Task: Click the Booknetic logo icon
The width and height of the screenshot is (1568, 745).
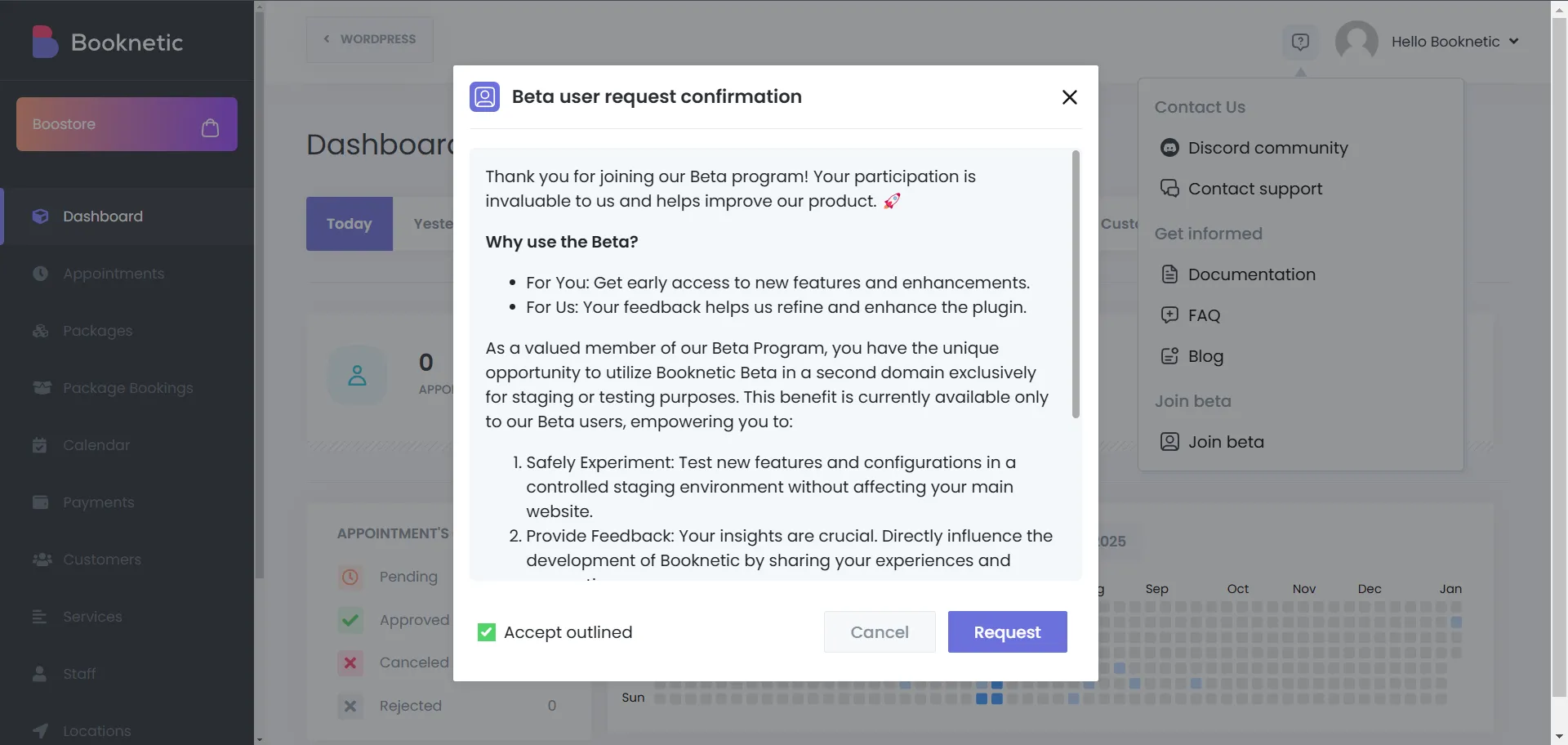Action: tap(45, 42)
